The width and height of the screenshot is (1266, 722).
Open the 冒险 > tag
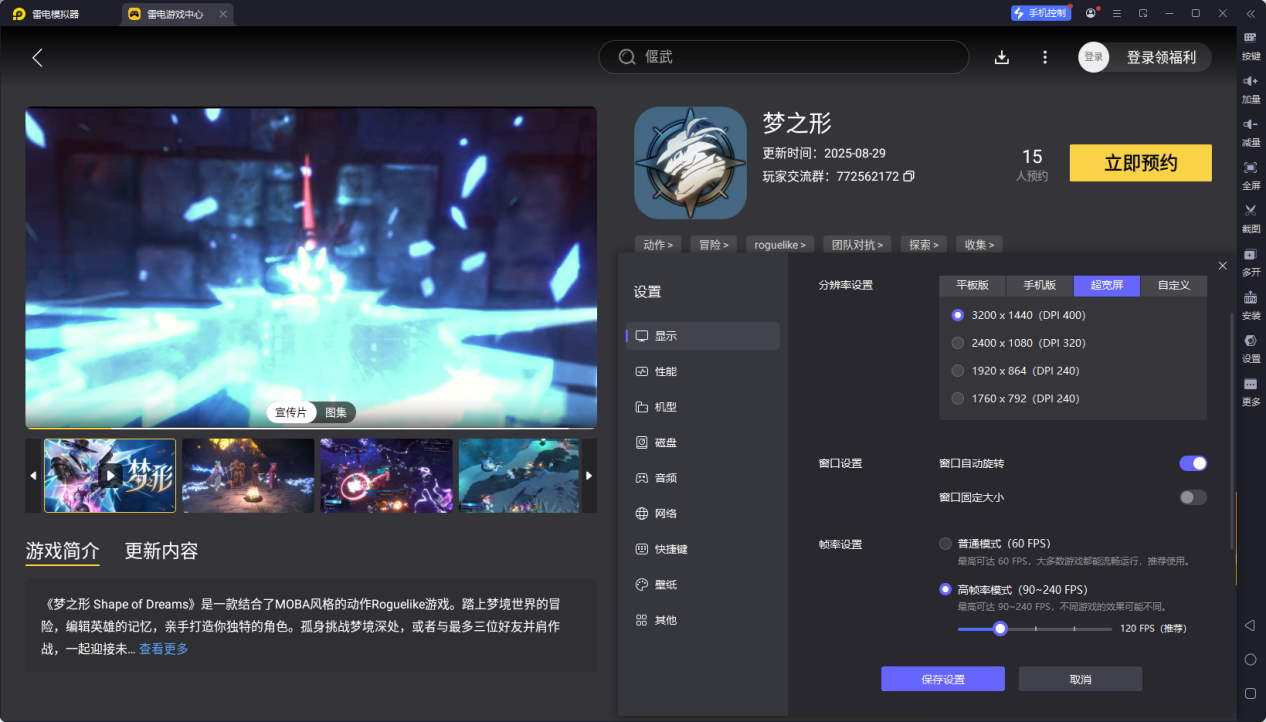(x=714, y=244)
